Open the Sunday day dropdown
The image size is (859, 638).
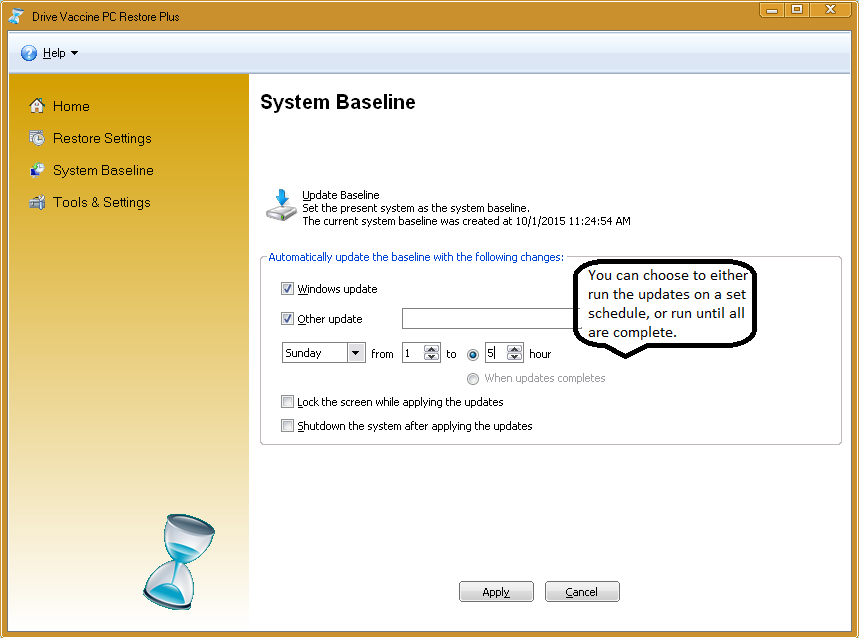click(356, 353)
